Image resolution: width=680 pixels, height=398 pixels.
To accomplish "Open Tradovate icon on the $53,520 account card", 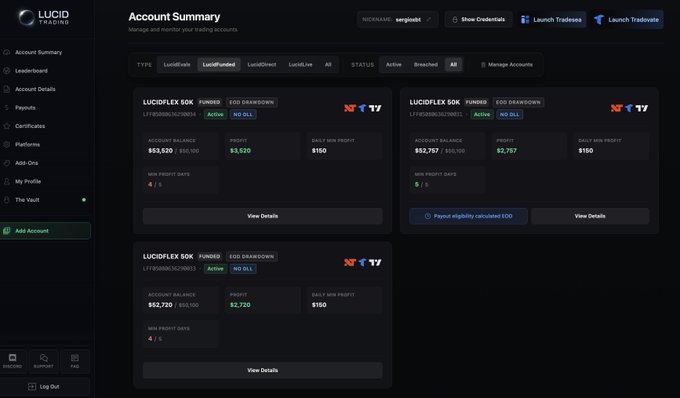I will coord(363,108).
